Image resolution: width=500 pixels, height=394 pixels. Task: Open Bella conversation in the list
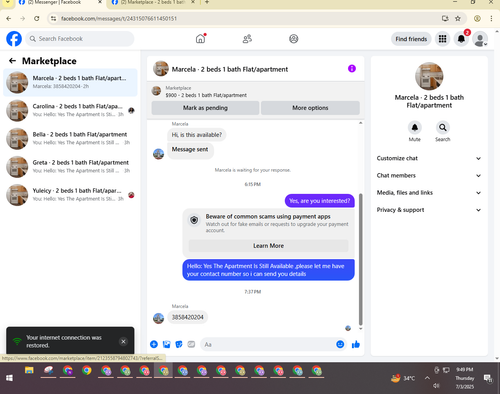click(x=70, y=139)
